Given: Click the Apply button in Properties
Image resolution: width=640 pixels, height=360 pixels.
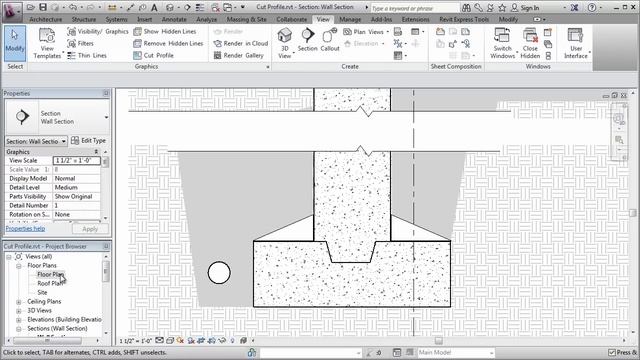Looking at the screenshot, I should point(90,229).
